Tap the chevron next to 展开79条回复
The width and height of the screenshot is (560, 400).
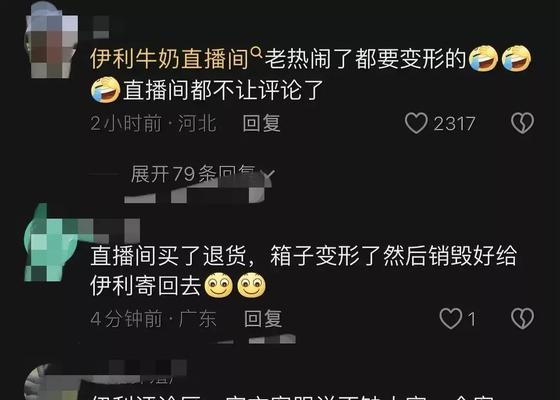click(x=268, y=174)
